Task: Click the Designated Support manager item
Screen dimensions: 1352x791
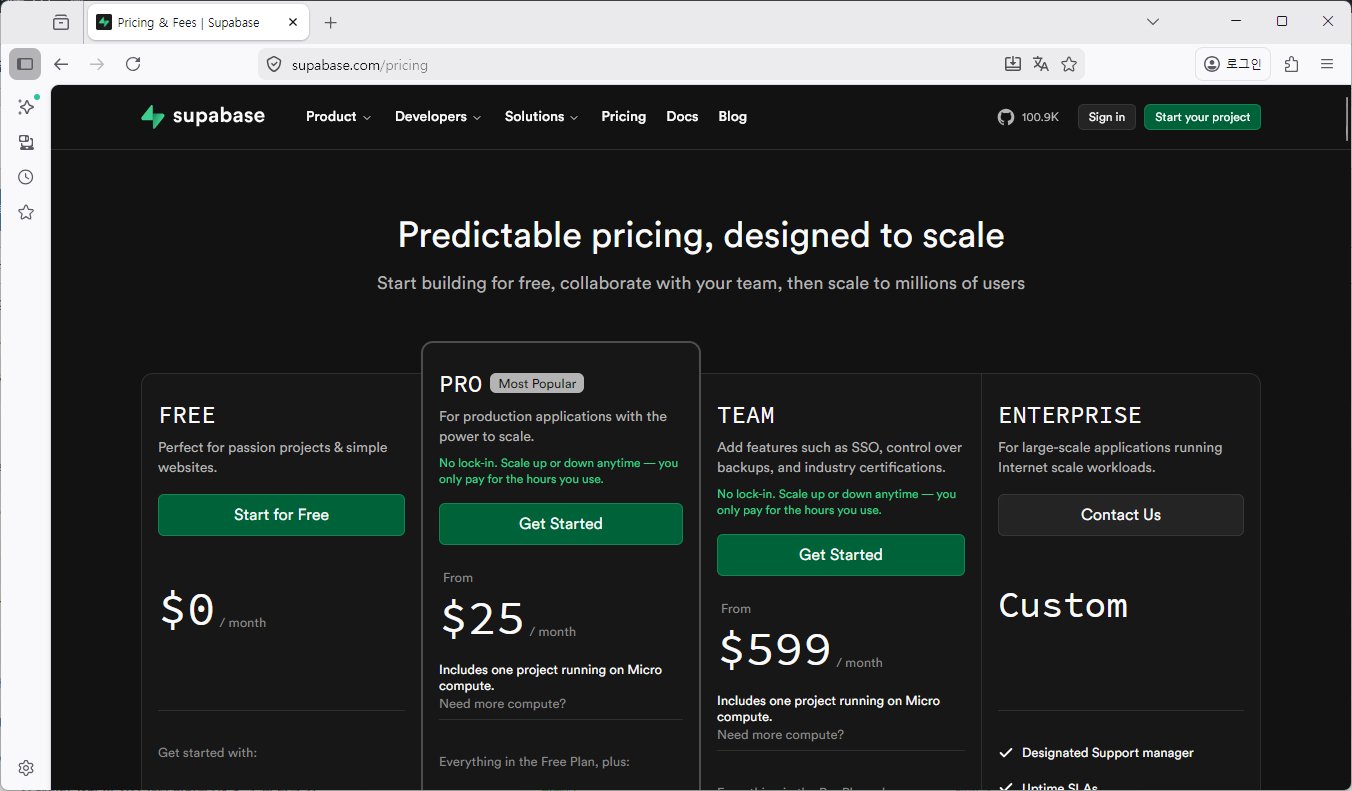Action: pos(1108,752)
